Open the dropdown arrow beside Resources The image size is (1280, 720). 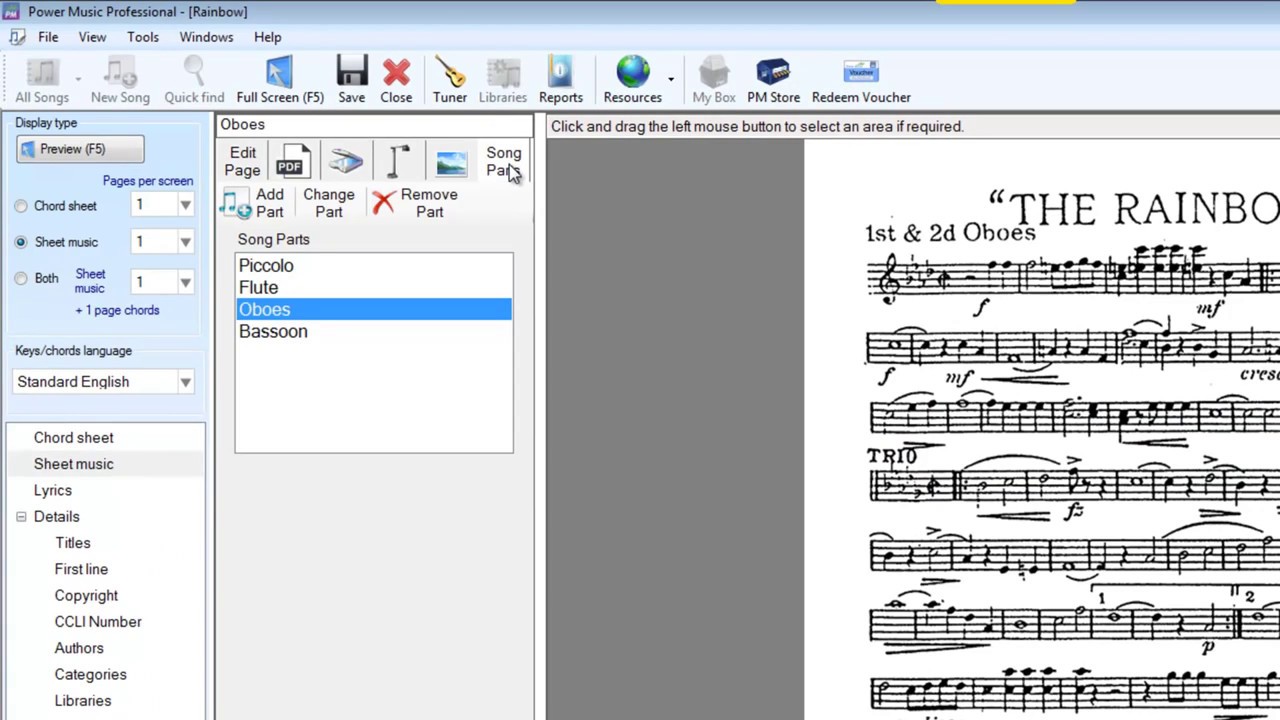coord(671,80)
